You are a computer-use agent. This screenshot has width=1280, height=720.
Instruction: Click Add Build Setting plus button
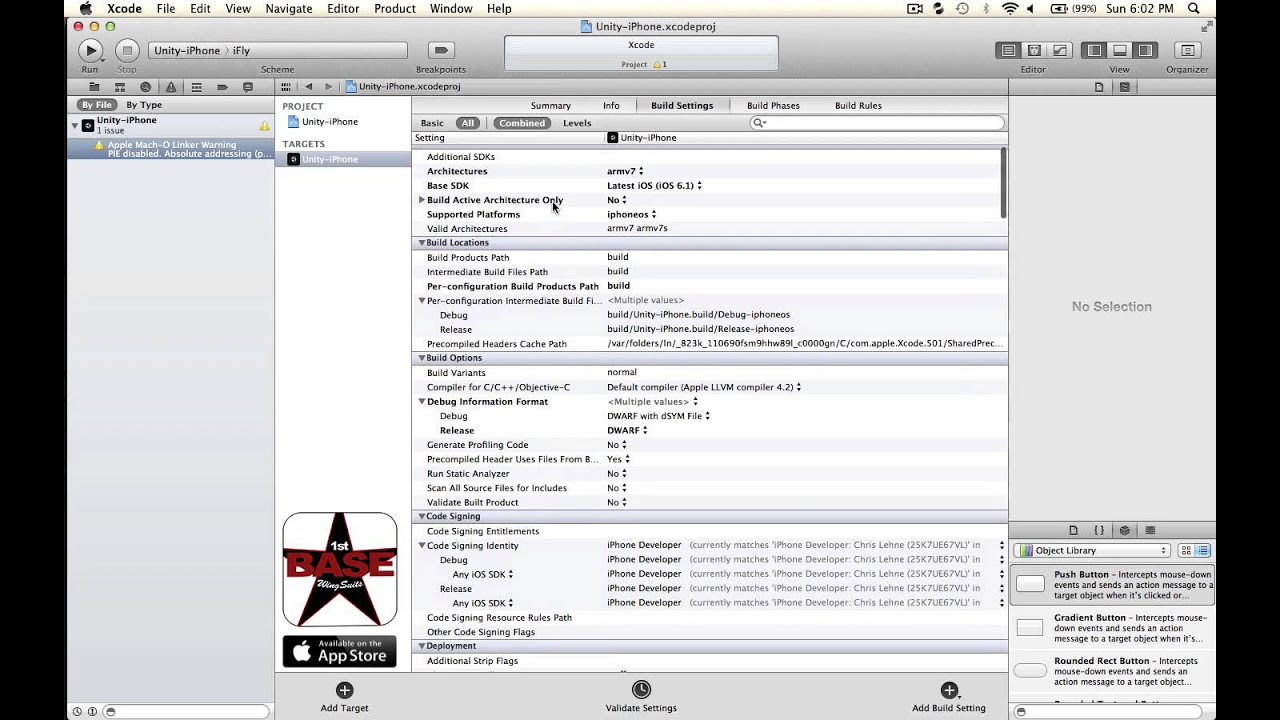click(x=949, y=690)
